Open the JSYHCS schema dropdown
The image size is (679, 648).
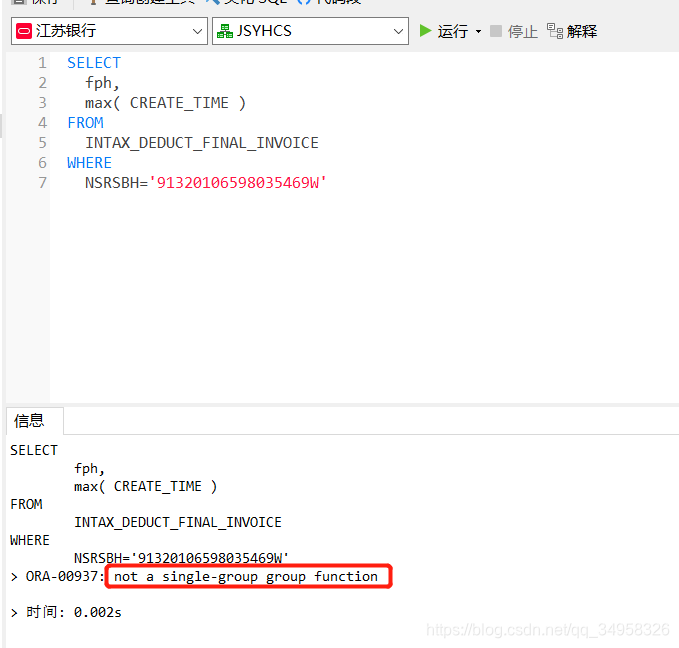310,31
